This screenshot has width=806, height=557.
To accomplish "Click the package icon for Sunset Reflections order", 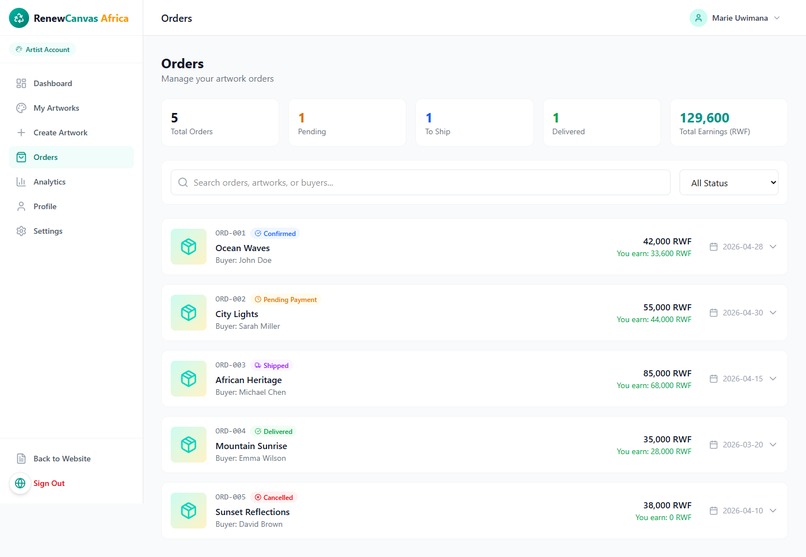I will coord(189,511).
